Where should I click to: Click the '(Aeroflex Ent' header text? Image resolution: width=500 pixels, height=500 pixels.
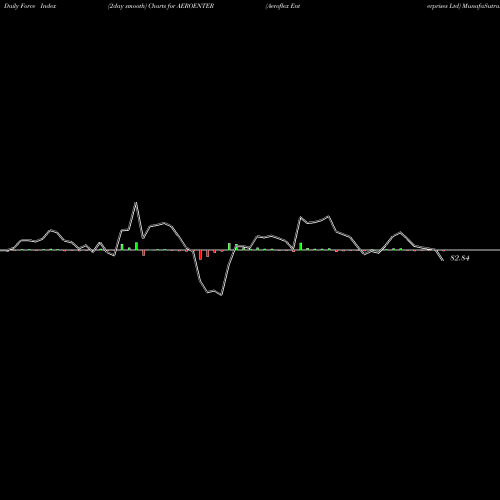(x=283, y=6)
